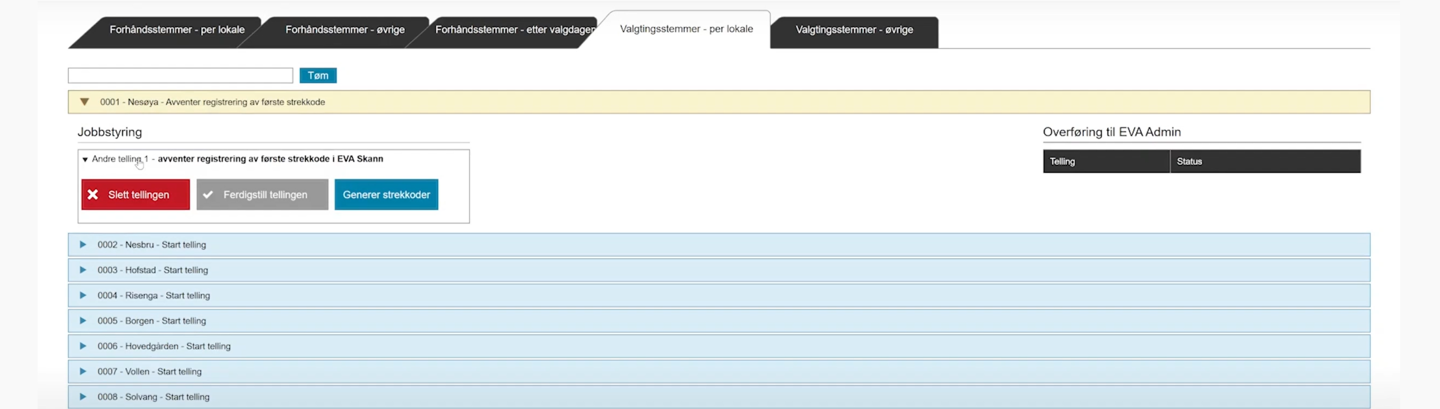1440x409 pixels.
Task: Open Forhåndsstemmer - per lokale tab
Action: point(176,30)
